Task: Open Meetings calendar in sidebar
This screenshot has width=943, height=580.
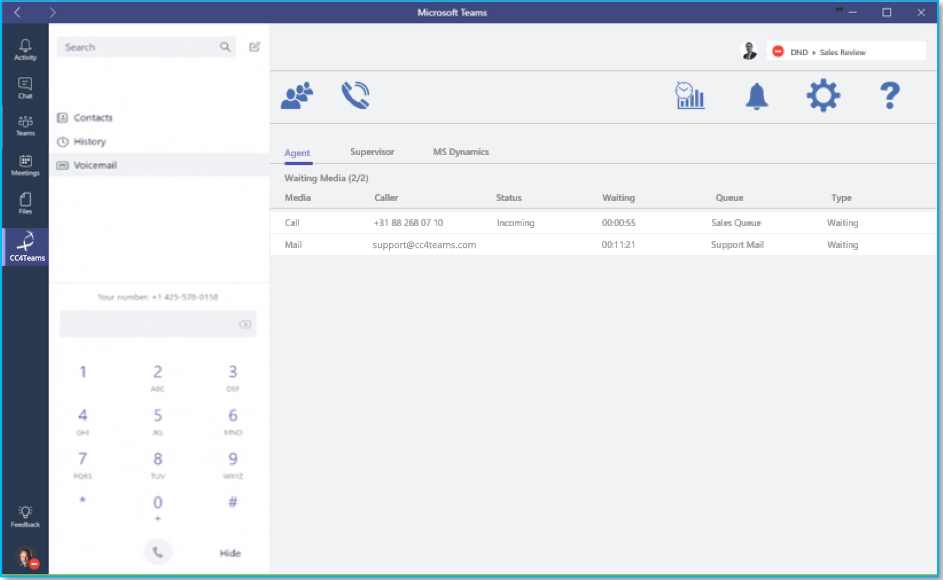Action: click(25, 165)
